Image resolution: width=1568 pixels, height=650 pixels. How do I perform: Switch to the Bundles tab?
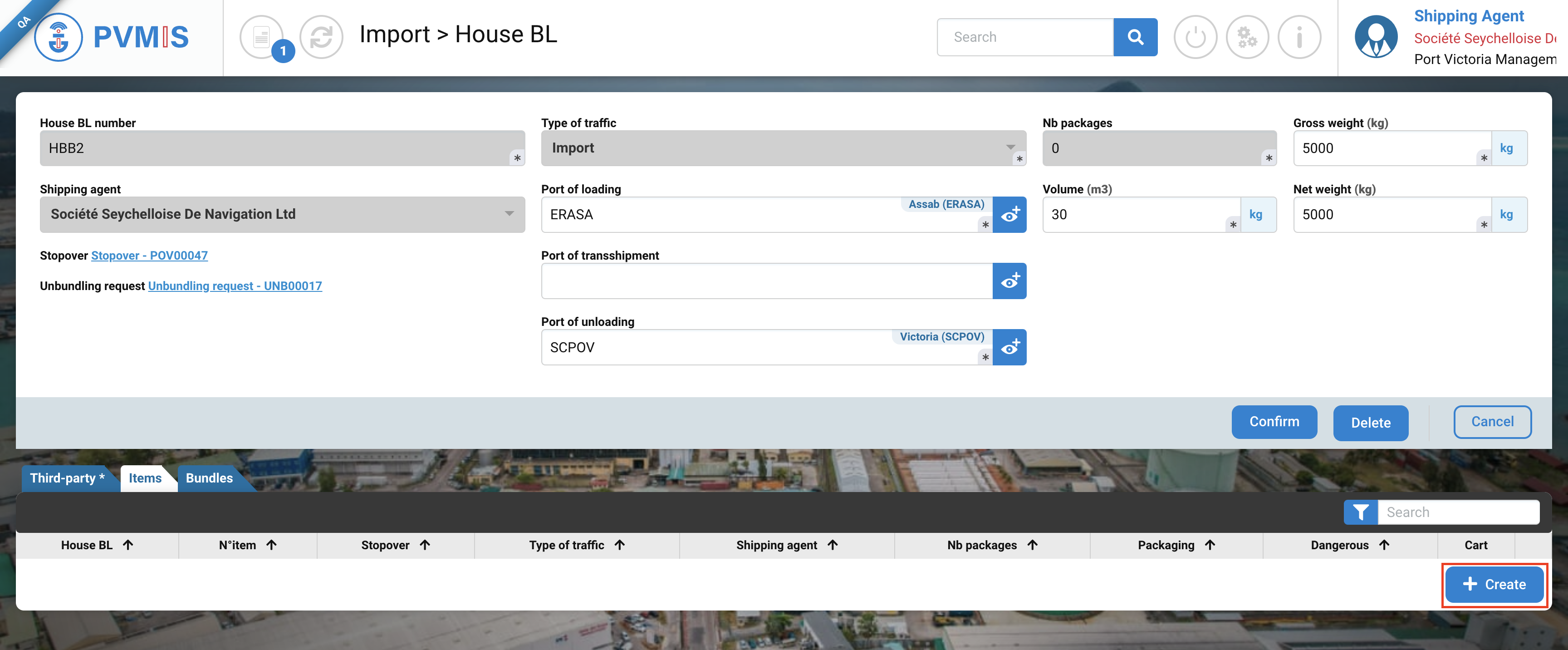click(x=209, y=478)
